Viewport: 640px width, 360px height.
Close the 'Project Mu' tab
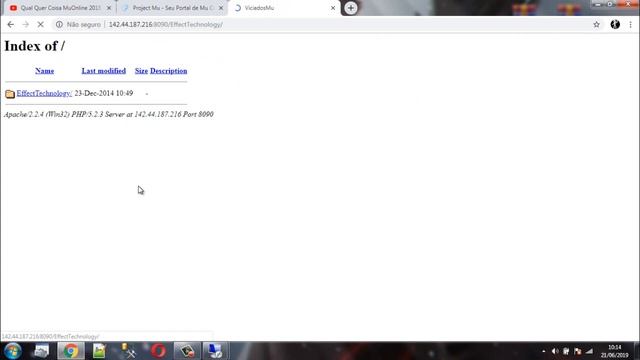(x=221, y=8)
